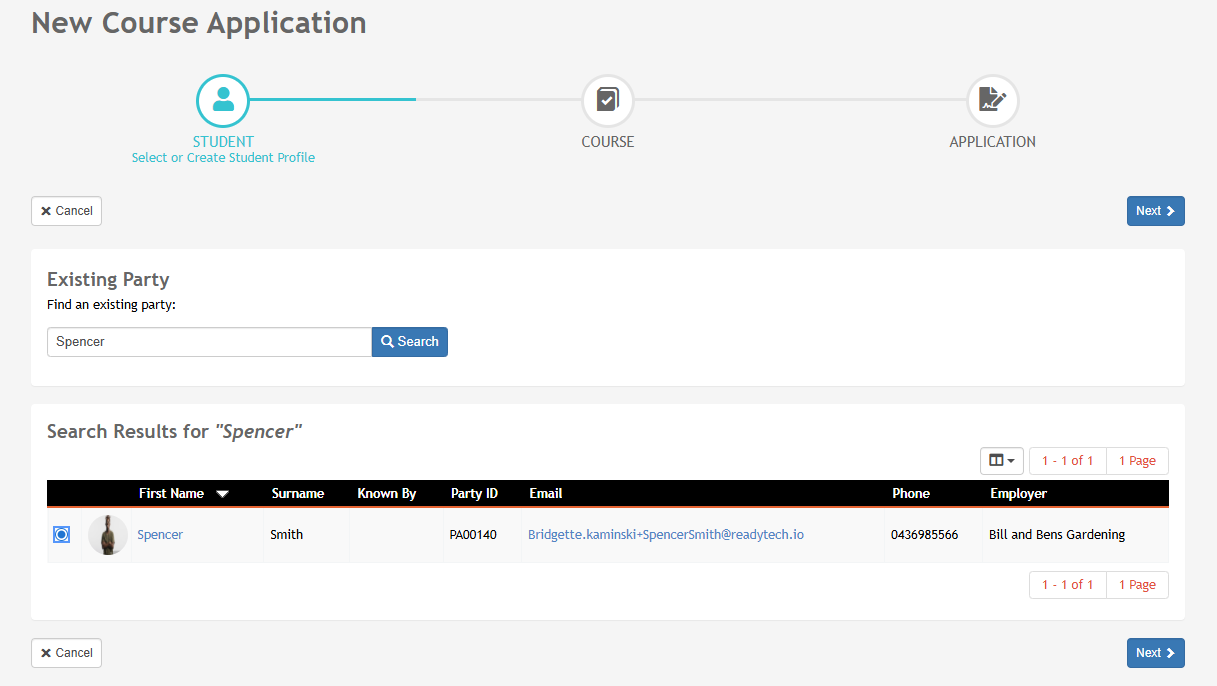Click the top Cancel button
Viewport: 1217px width, 686px height.
(x=67, y=211)
